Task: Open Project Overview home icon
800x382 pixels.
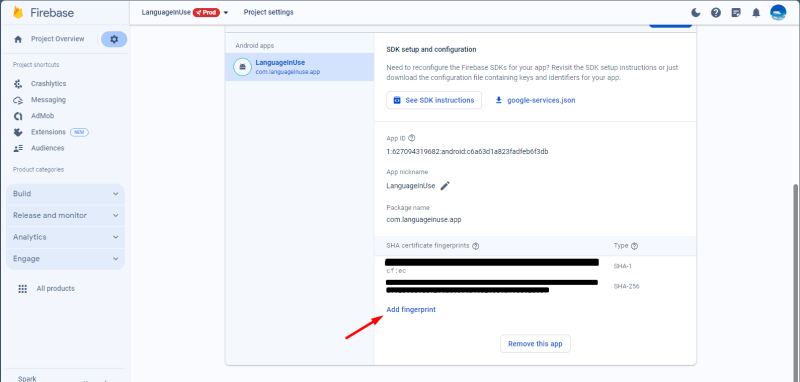Action: [18, 39]
